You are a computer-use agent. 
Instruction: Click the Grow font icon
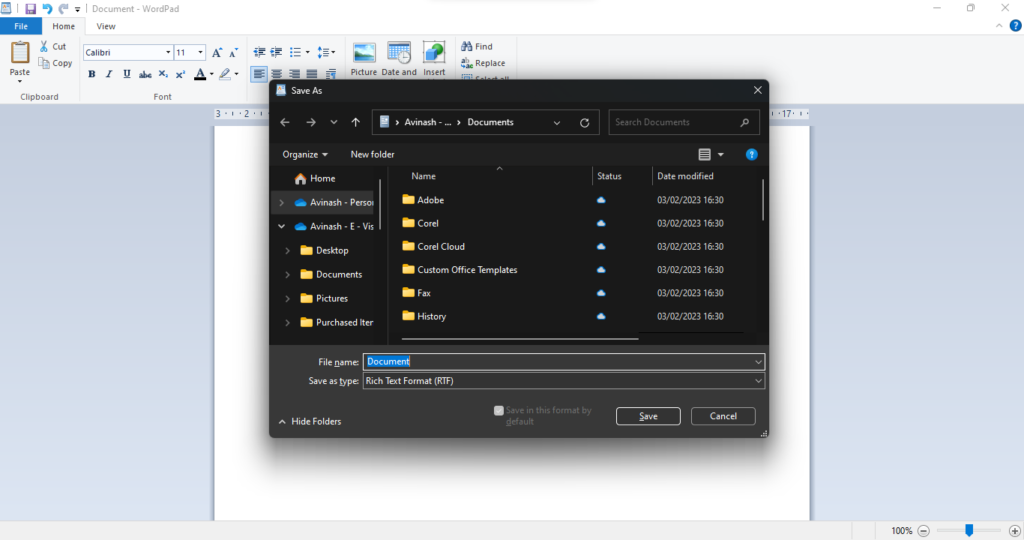pos(217,52)
